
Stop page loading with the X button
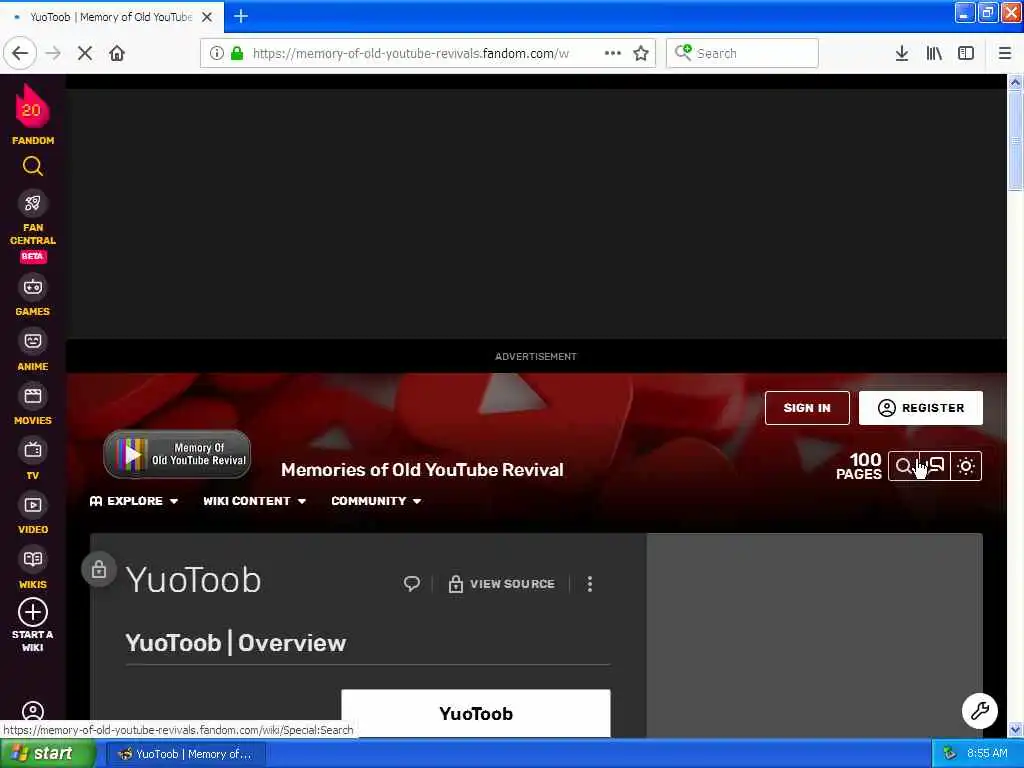85,53
